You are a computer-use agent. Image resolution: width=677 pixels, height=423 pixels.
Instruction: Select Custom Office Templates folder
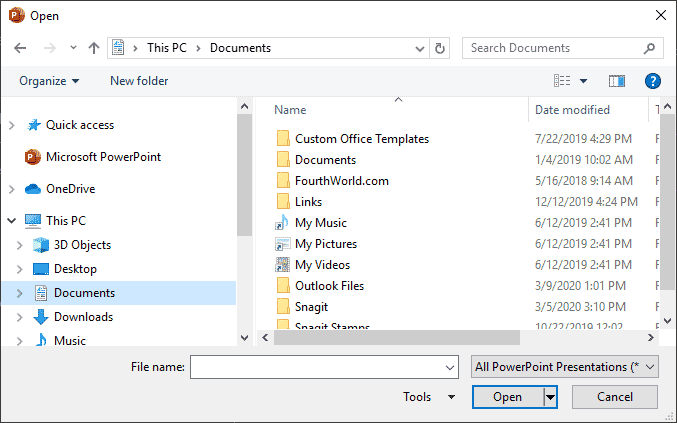(x=362, y=139)
